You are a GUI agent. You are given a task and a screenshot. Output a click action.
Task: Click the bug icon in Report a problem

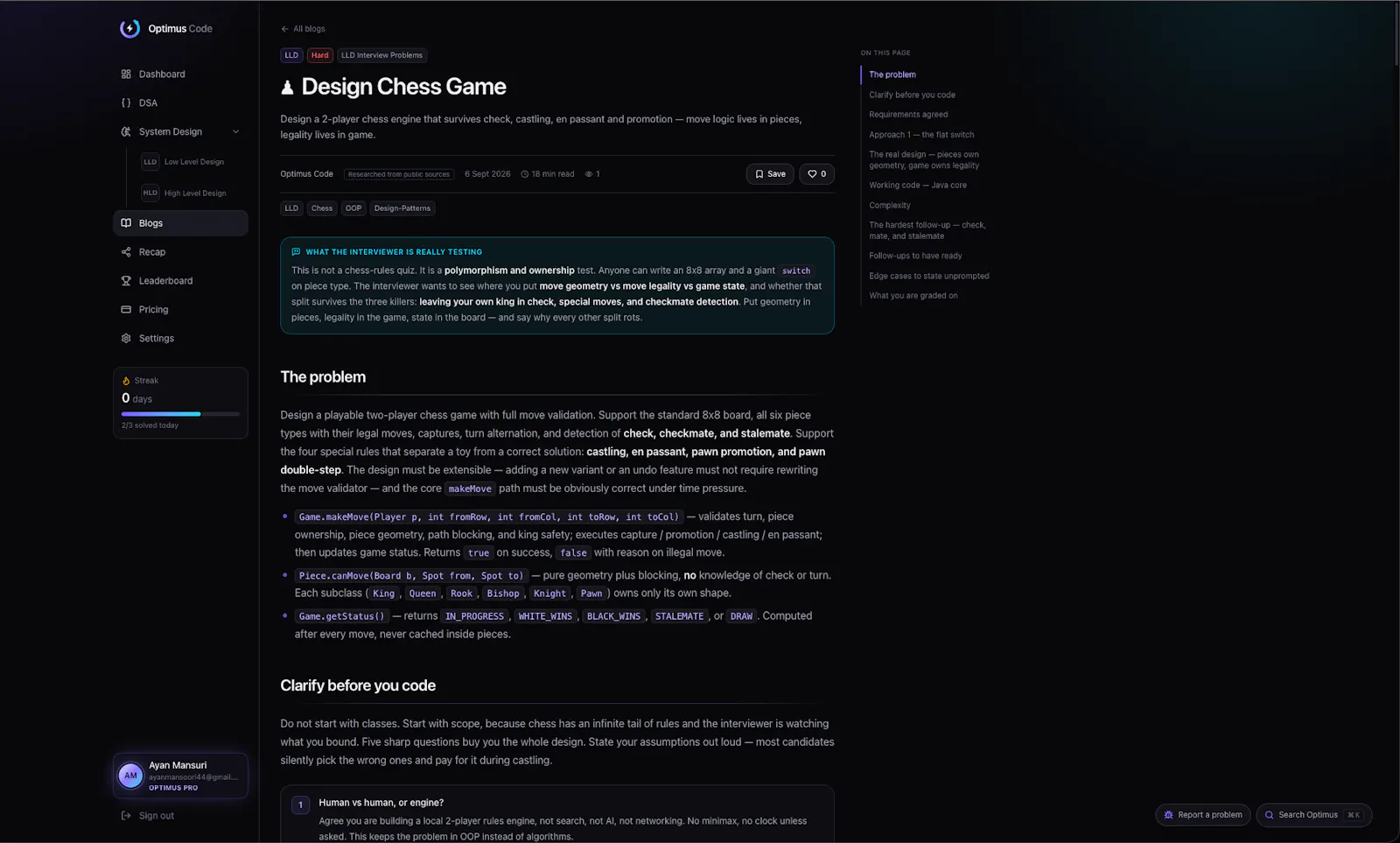1168,815
